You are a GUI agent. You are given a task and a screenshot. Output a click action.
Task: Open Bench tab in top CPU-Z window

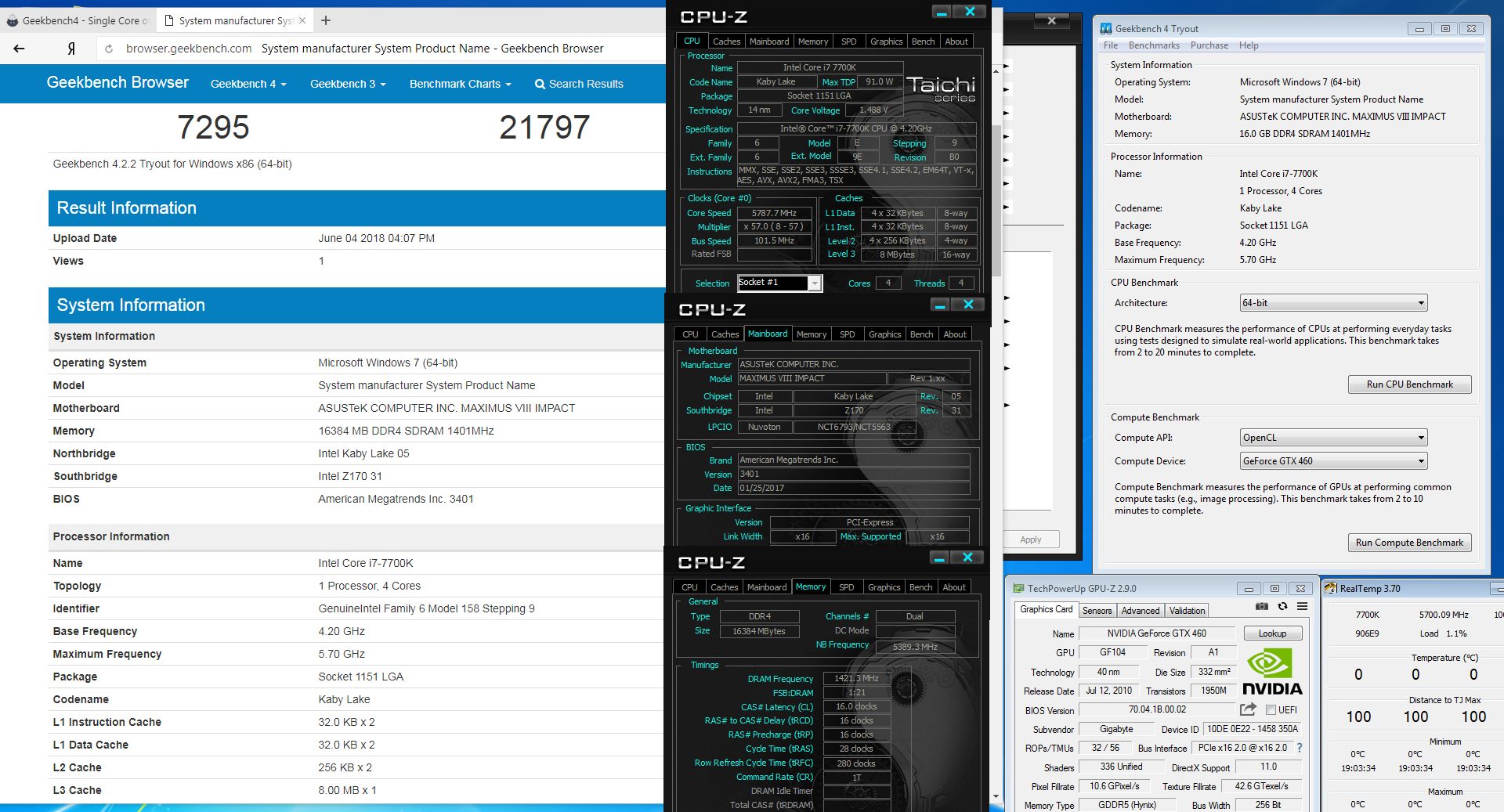coord(923,42)
